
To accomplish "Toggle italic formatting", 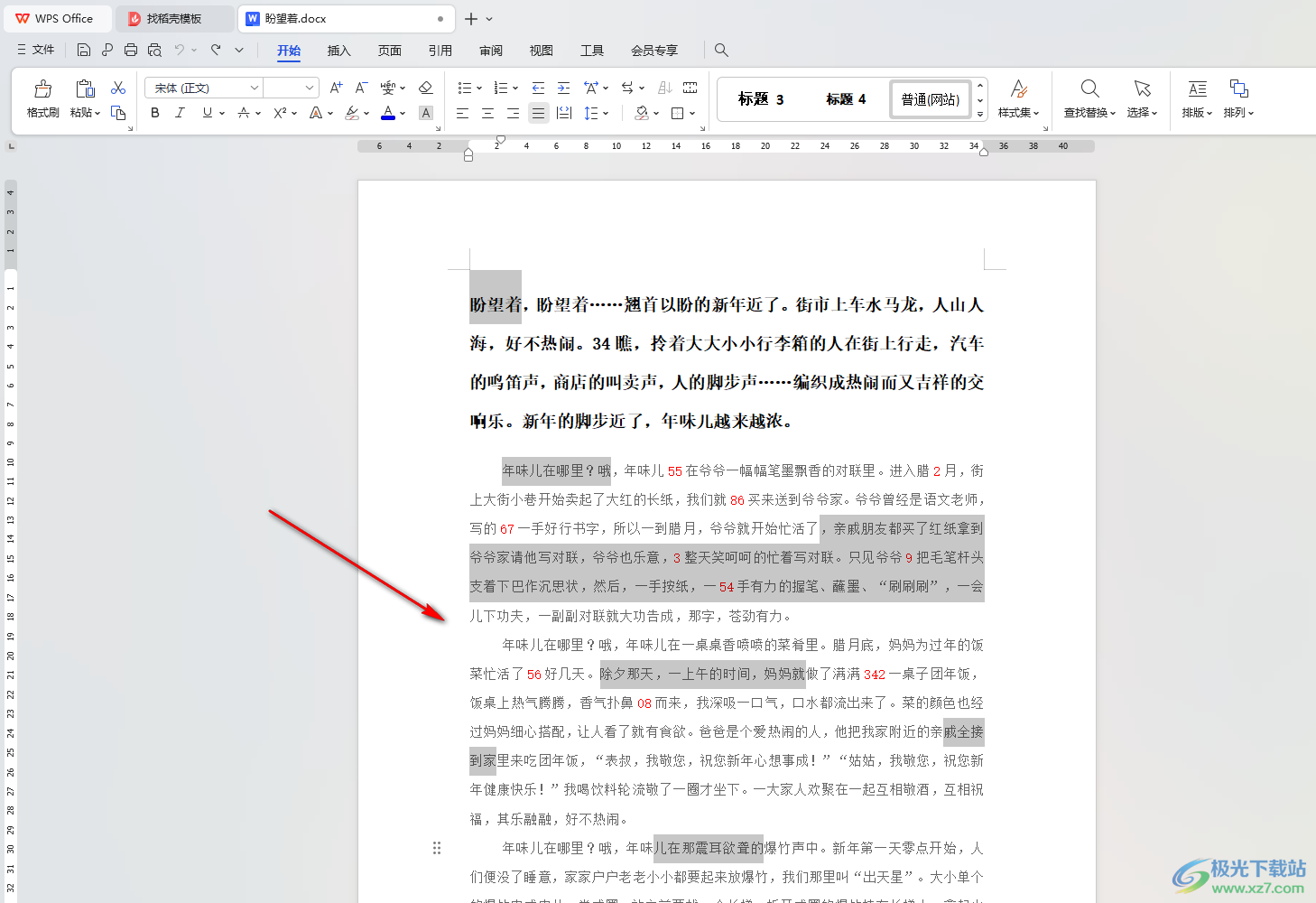I will coord(180,113).
